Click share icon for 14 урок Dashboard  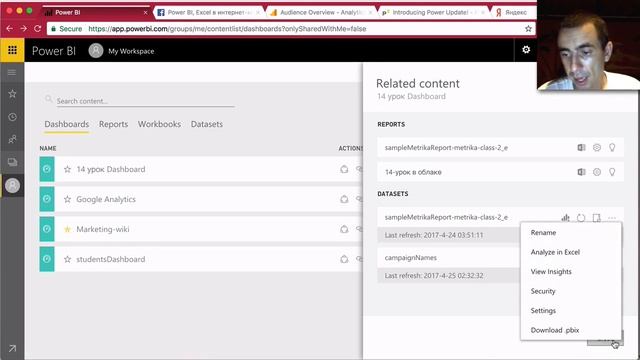pos(344,169)
